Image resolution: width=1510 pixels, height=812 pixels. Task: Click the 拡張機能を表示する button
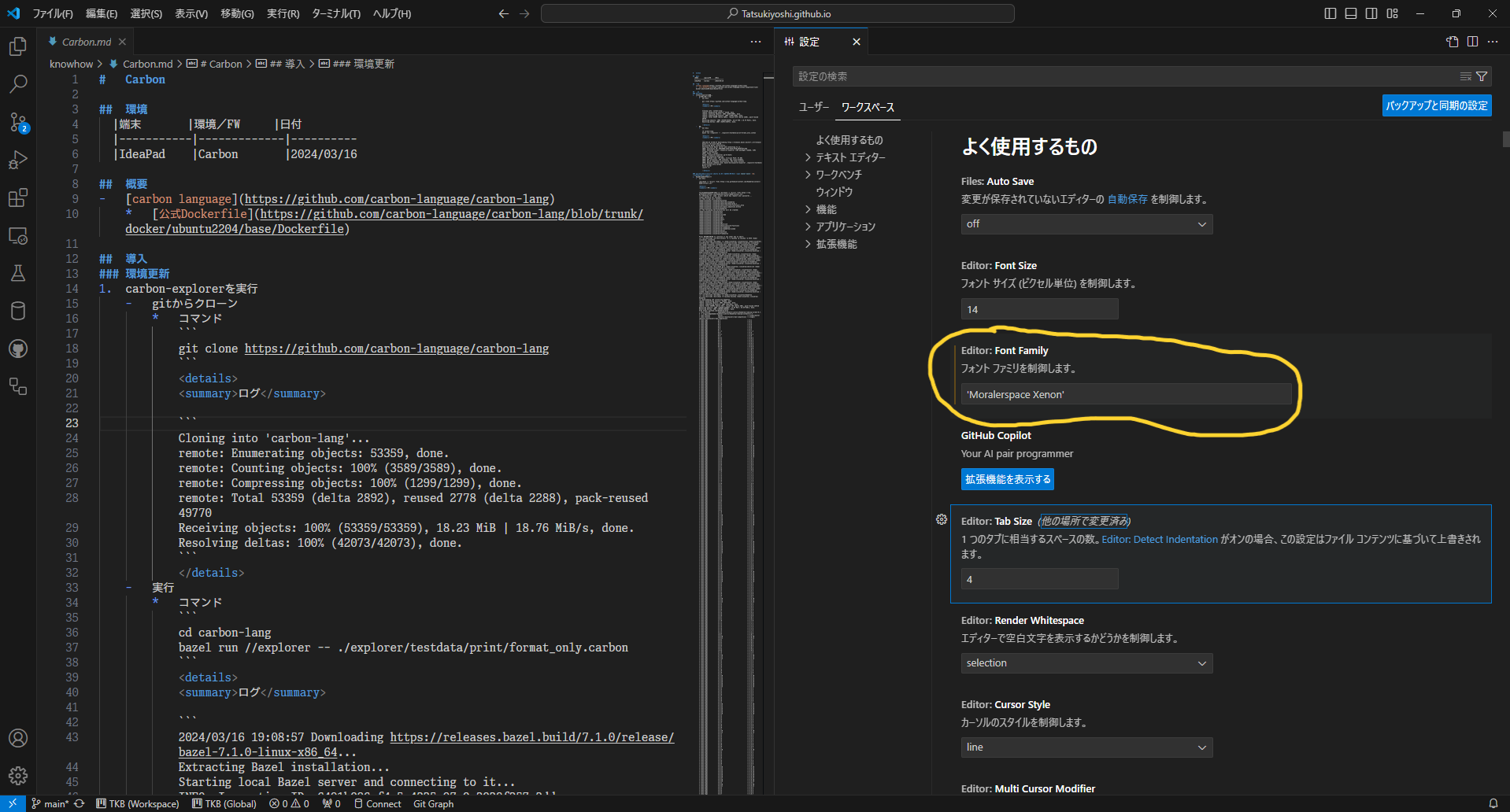tap(1008, 479)
